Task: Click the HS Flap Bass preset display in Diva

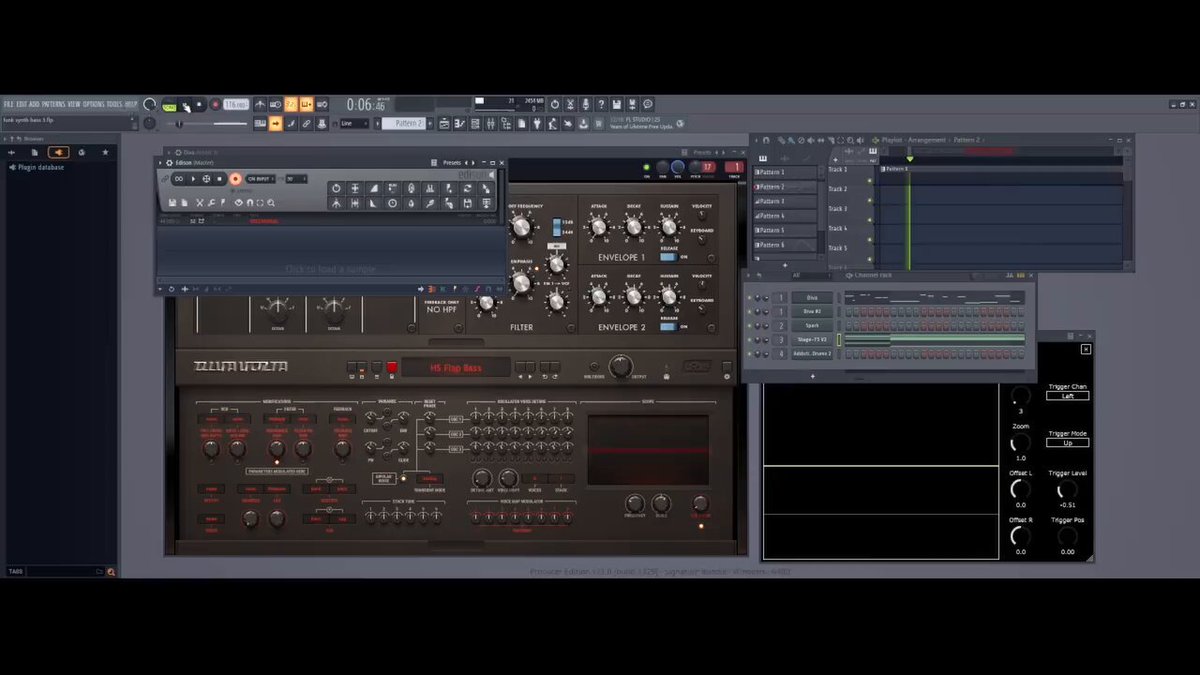Action: [x=456, y=368]
